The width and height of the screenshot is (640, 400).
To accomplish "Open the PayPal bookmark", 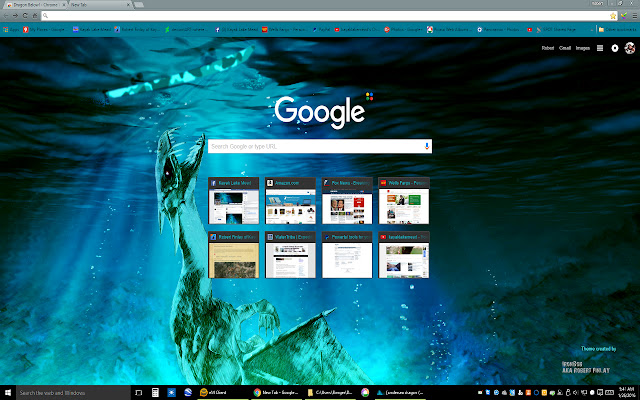I will [x=323, y=29].
